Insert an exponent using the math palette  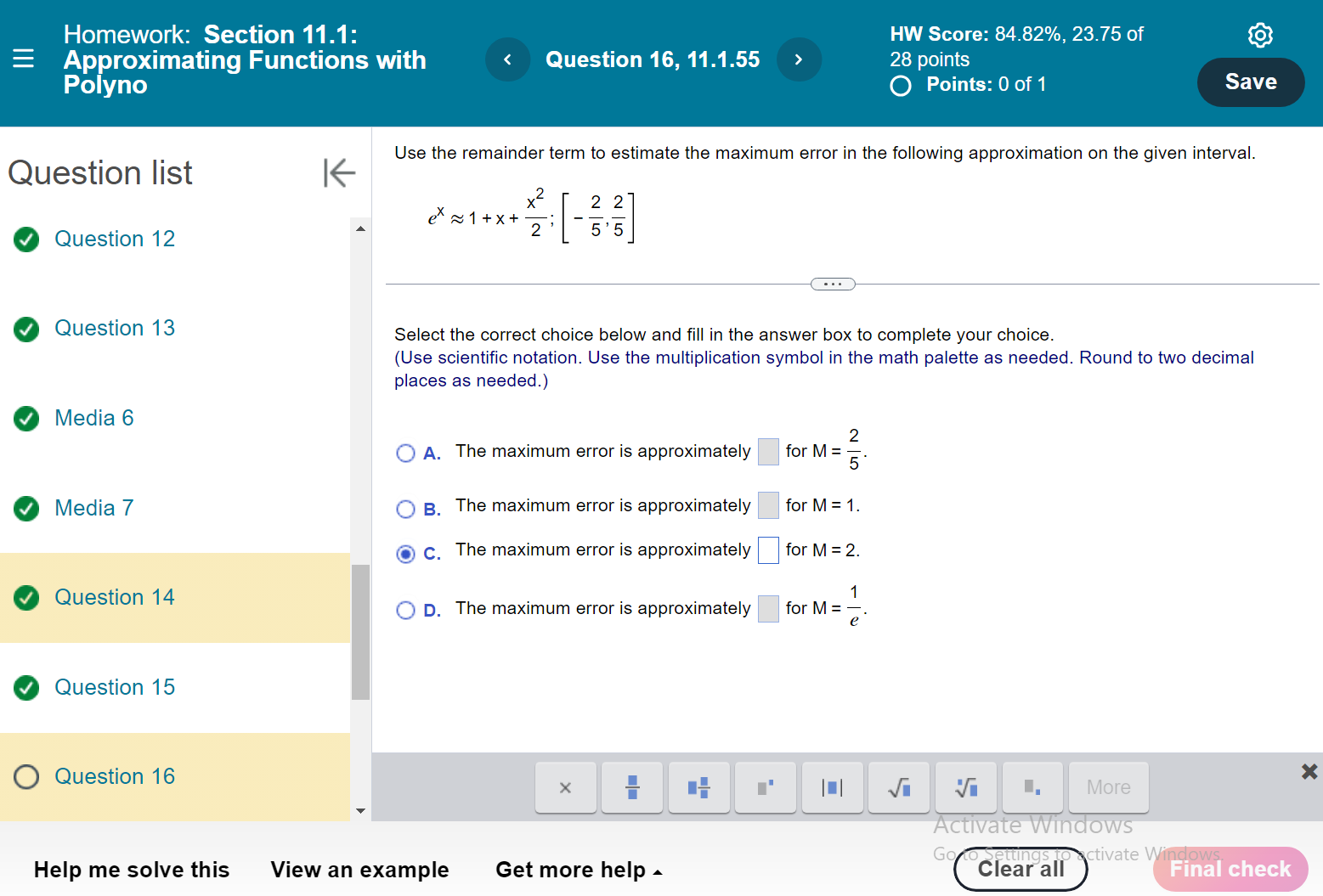point(765,787)
